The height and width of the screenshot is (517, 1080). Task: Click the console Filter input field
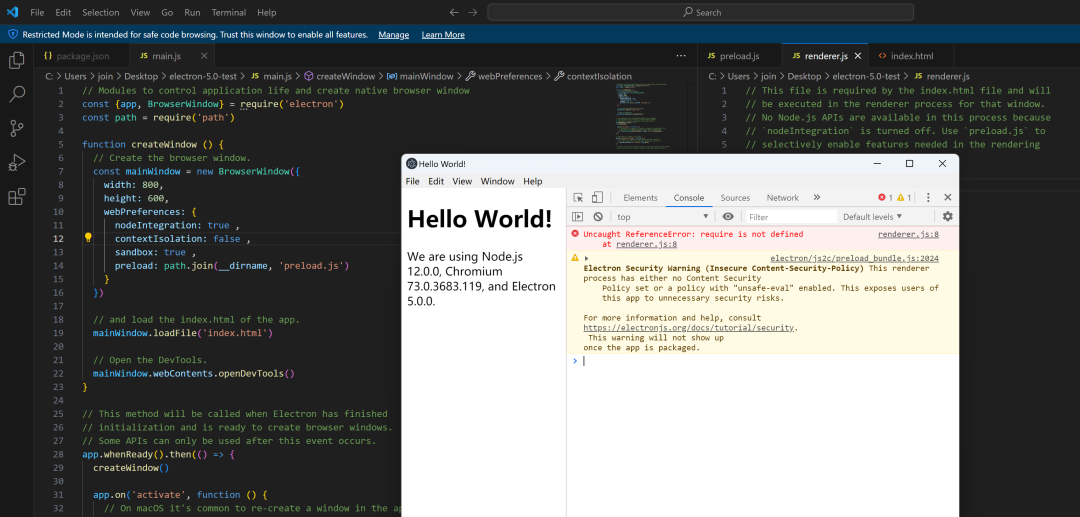click(x=790, y=217)
